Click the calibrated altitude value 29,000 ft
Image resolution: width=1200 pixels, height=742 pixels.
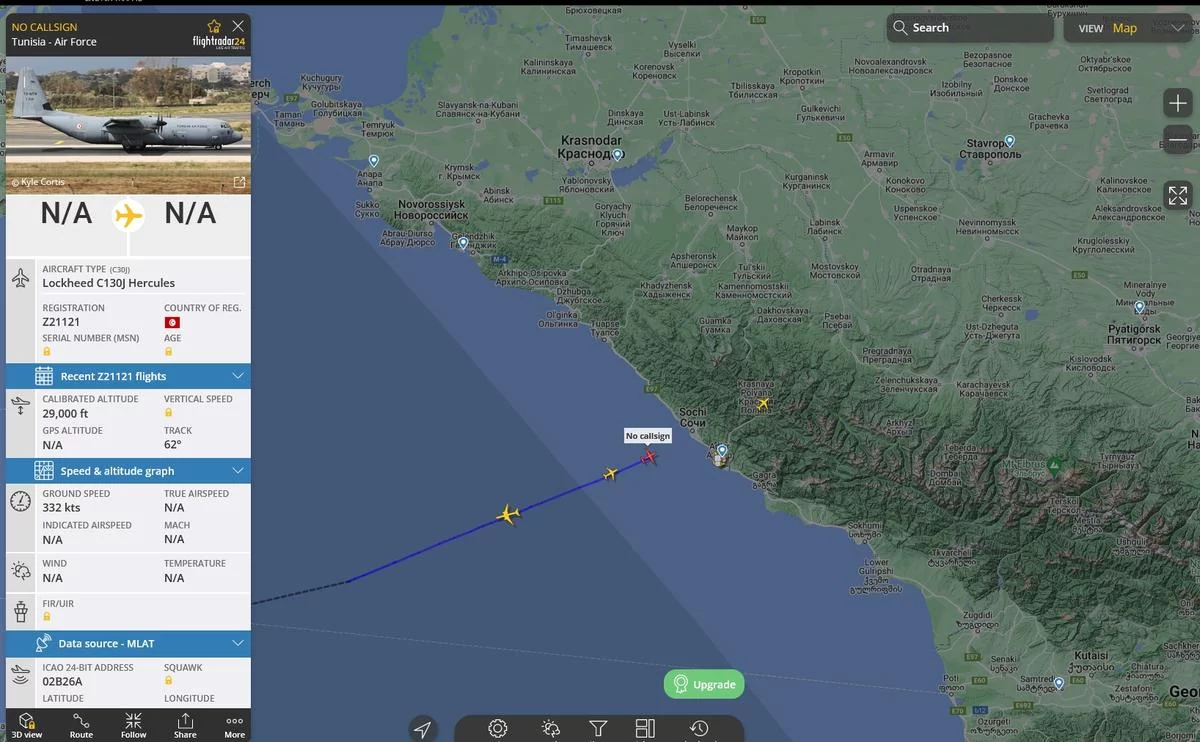pos(65,413)
